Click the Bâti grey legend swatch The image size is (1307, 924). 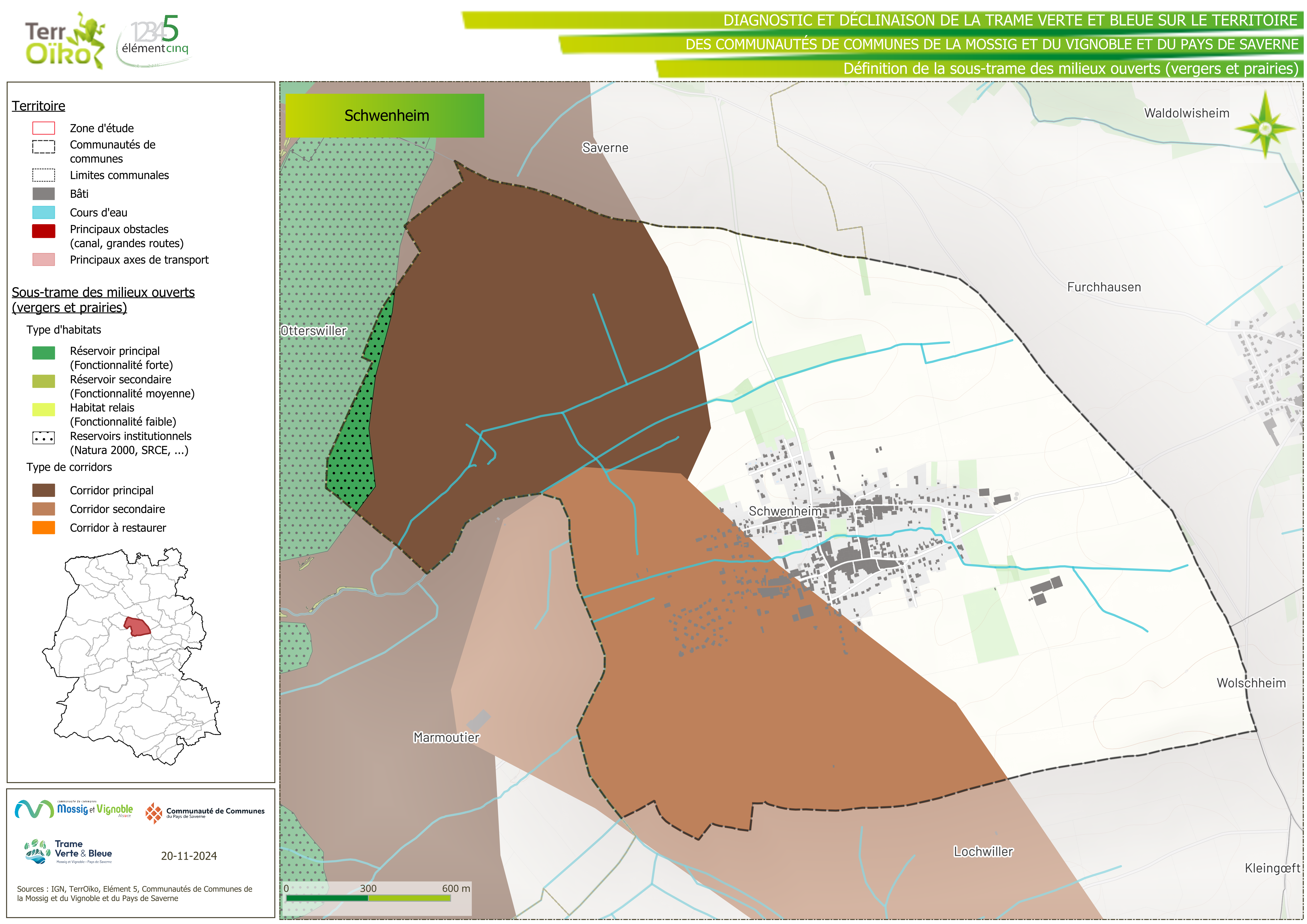tap(44, 194)
